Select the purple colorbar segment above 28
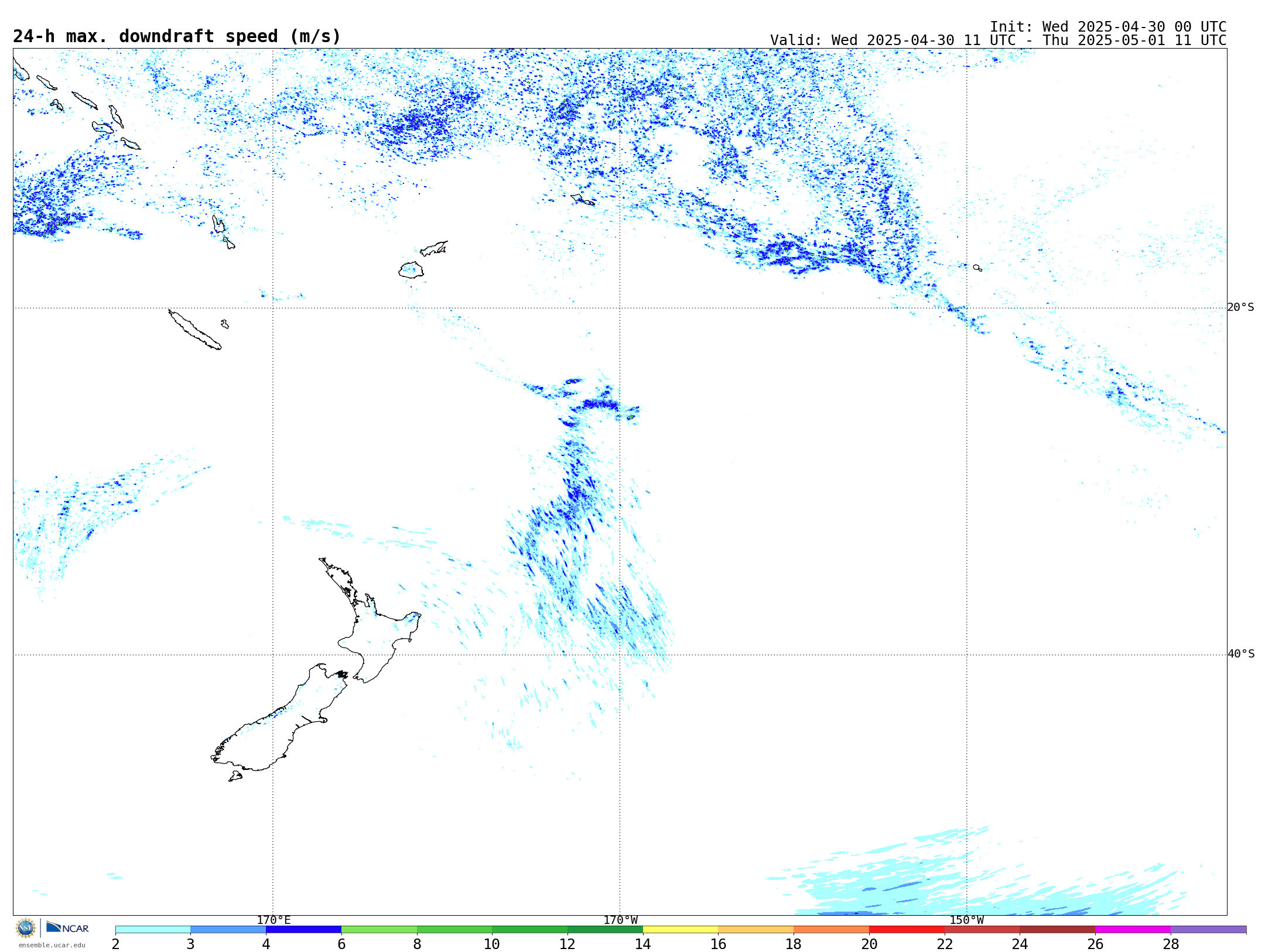This screenshot has width=1265, height=952. (x=1208, y=929)
